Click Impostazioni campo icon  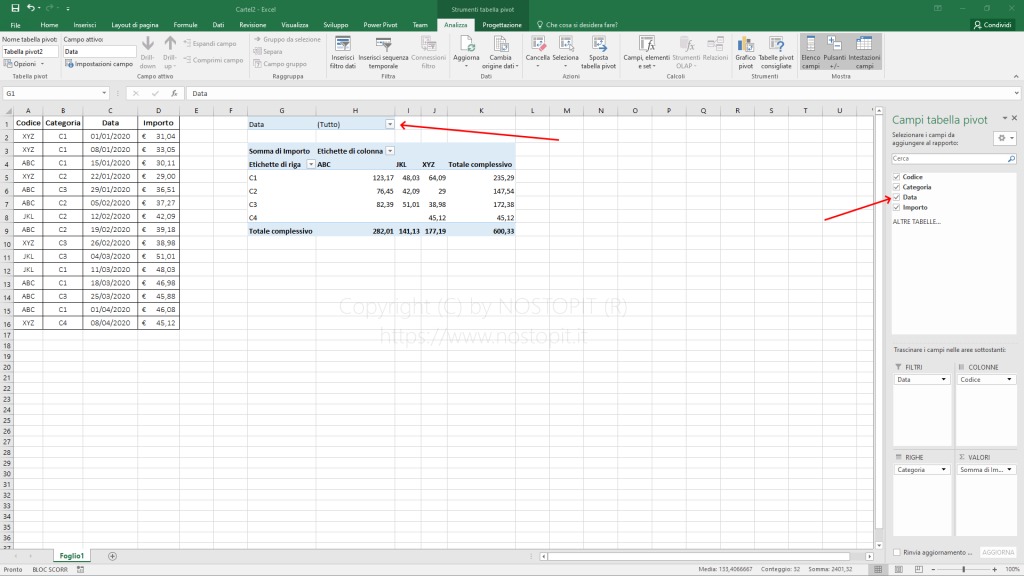(69, 64)
